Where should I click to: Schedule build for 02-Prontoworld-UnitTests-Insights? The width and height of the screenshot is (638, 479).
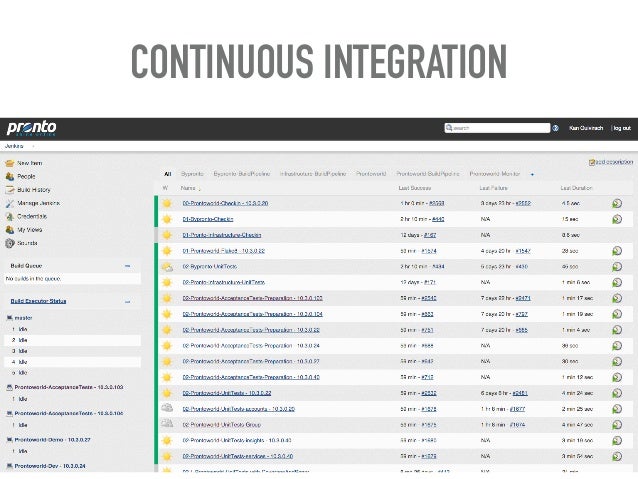coord(617,441)
